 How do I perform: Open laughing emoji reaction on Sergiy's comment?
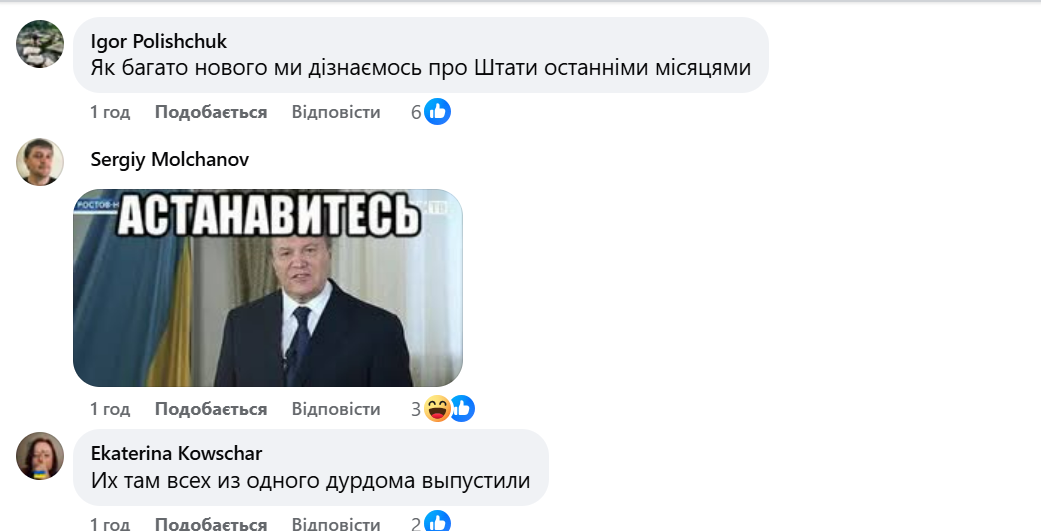tap(438, 408)
